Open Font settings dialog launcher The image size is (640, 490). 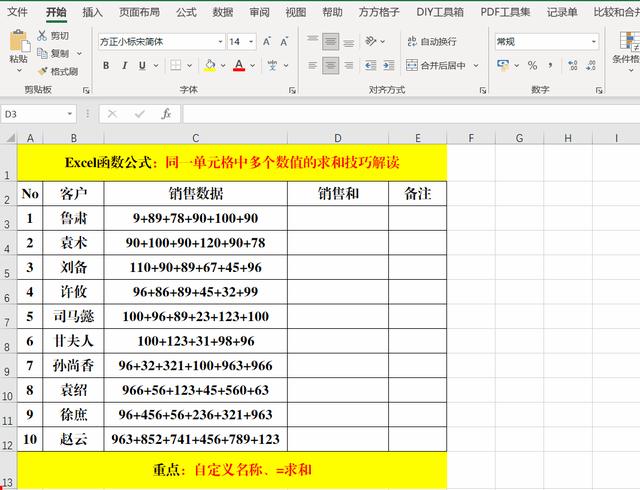pyautogui.click(x=292, y=90)
